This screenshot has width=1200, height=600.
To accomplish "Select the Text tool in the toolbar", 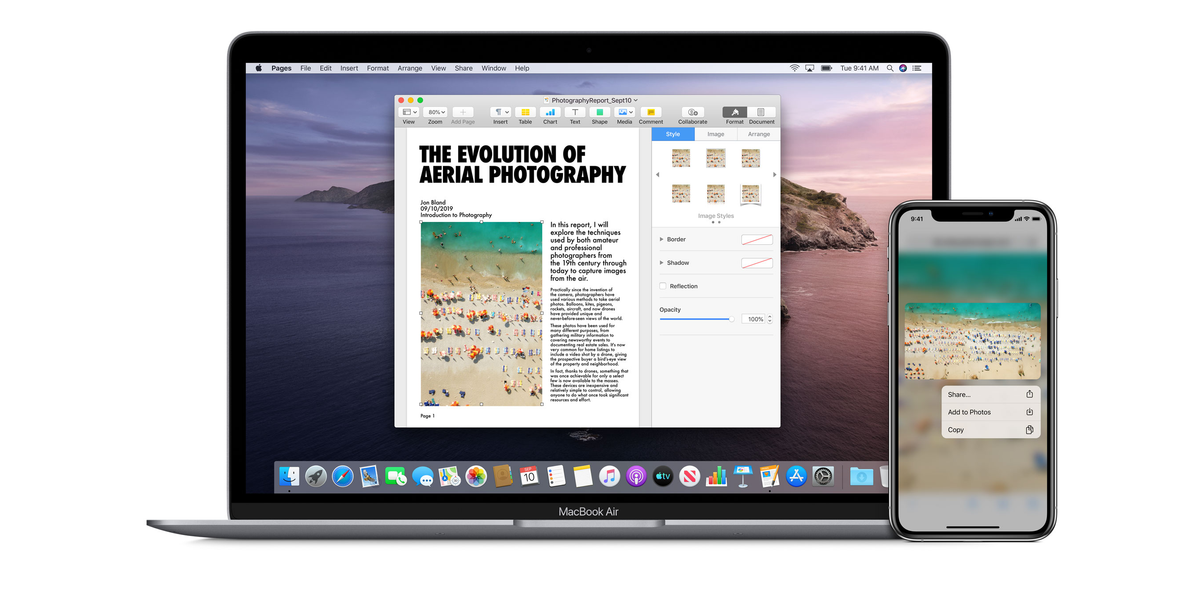I will [575, 111].
